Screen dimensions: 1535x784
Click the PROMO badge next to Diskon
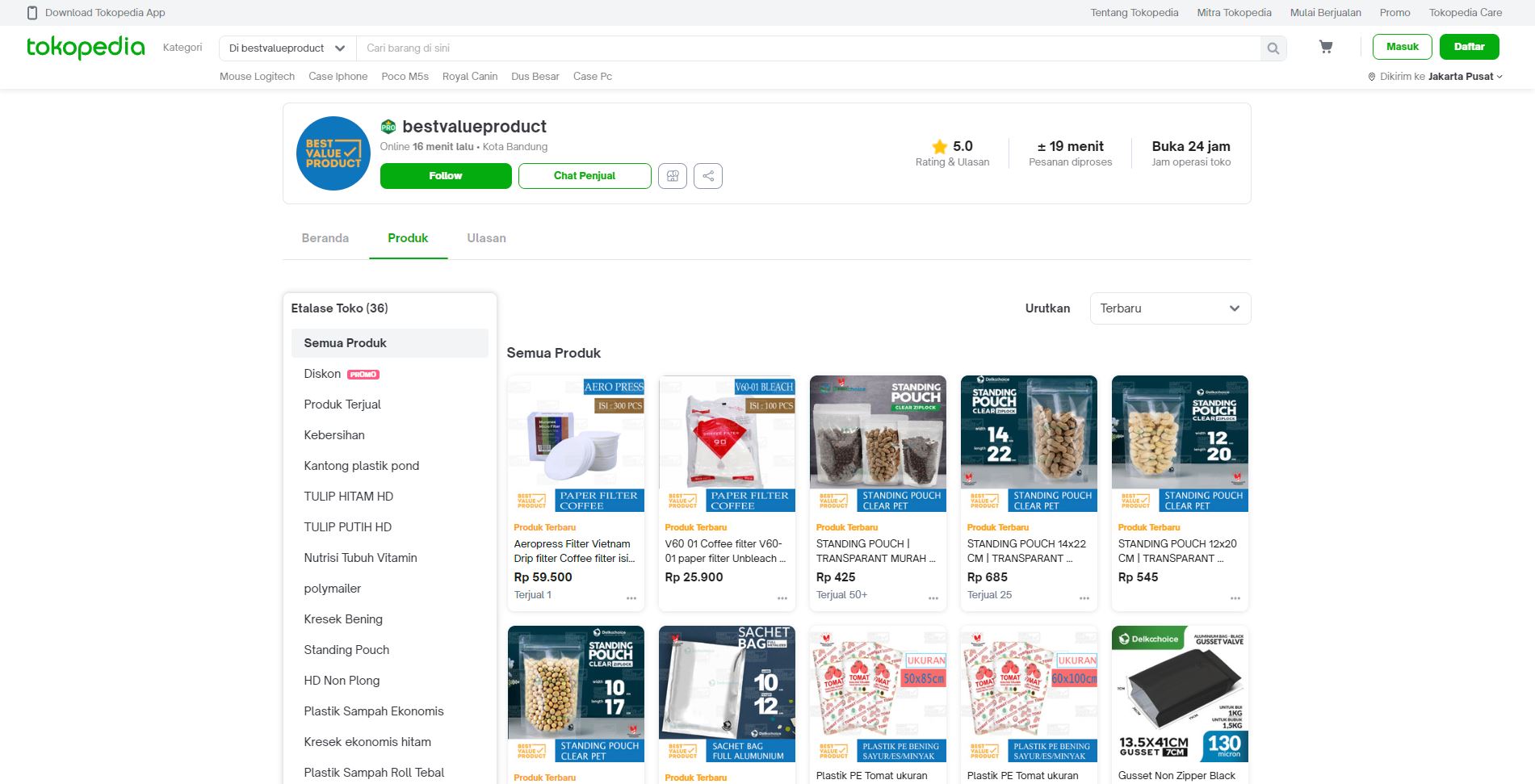click(x=363, y=375)
